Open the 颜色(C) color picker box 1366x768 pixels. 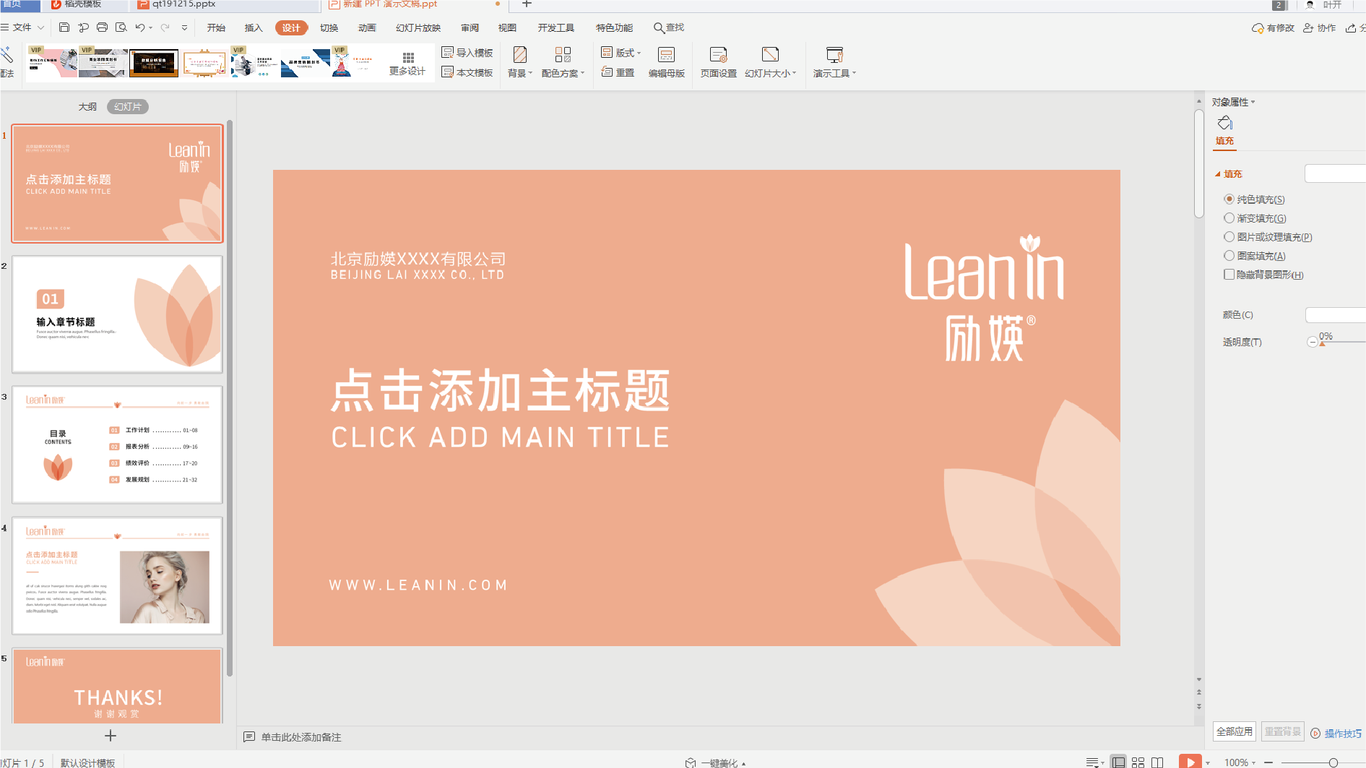1335,315
